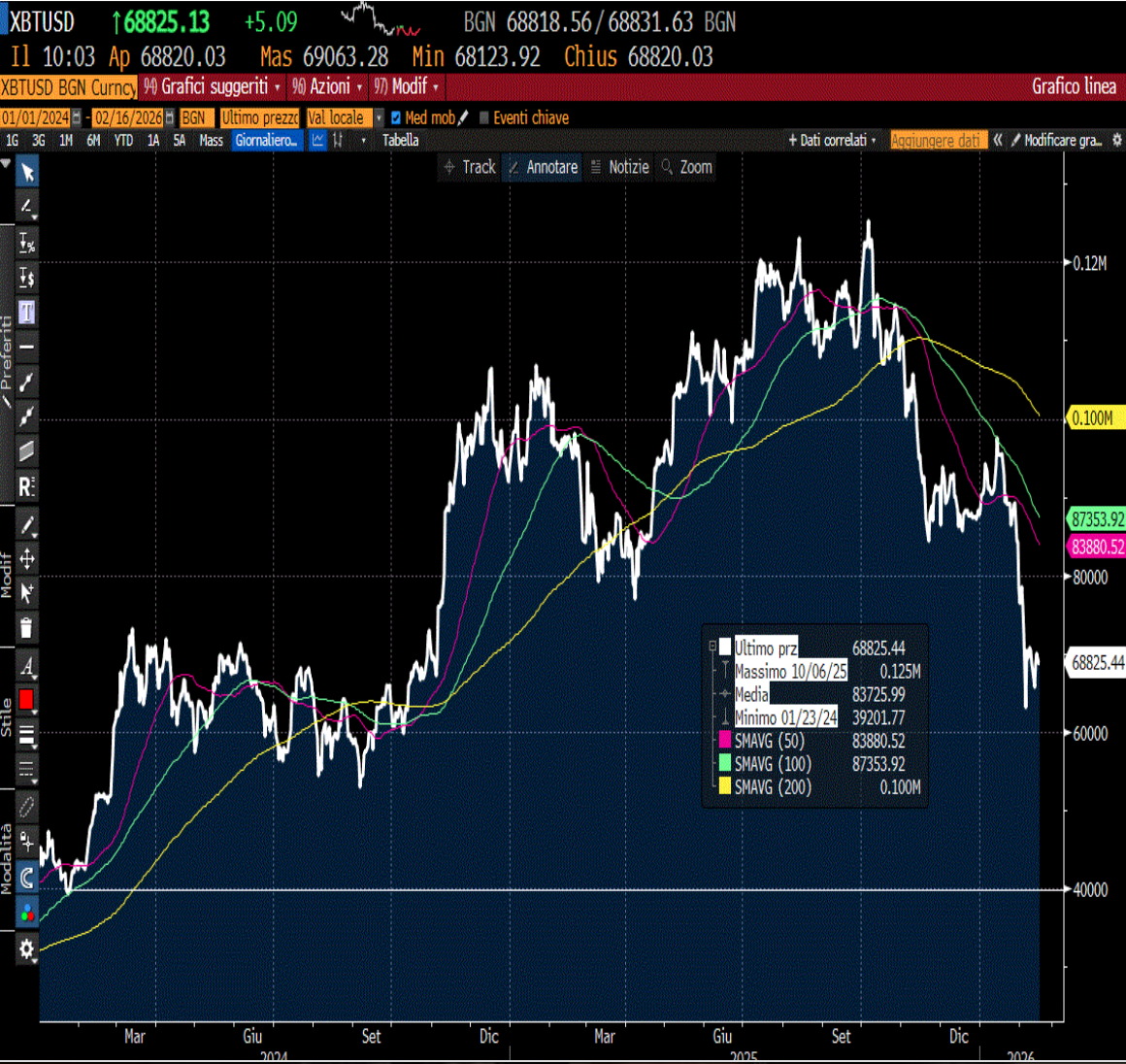The image size is (1126, 1064).
Task: Select the regression R tool
Action: point(26,486)
